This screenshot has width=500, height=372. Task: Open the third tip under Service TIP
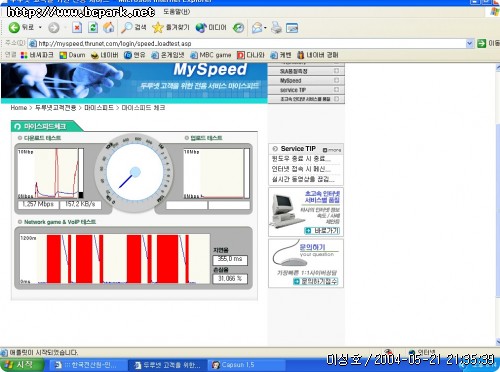click(303, 179)
